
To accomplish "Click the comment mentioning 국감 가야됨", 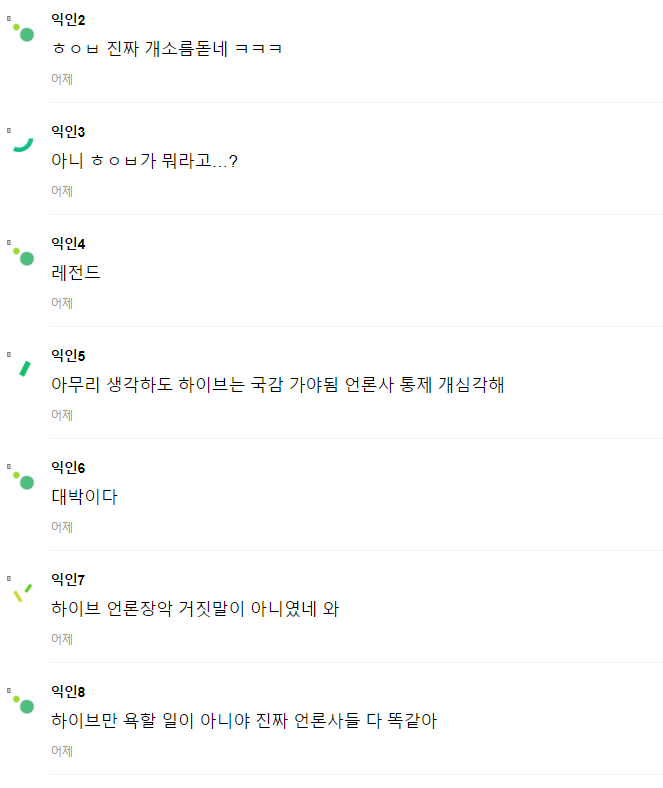I will pos(277,385).
